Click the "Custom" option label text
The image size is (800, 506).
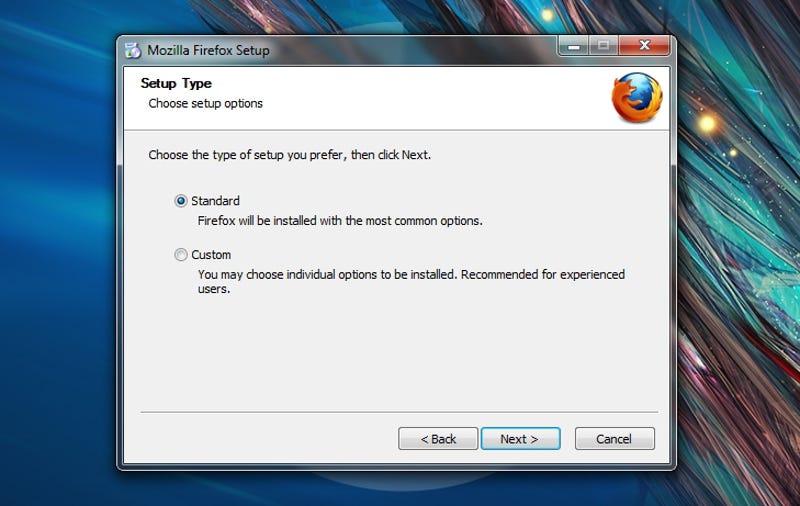pyautogui.click(x=211, y=255)
